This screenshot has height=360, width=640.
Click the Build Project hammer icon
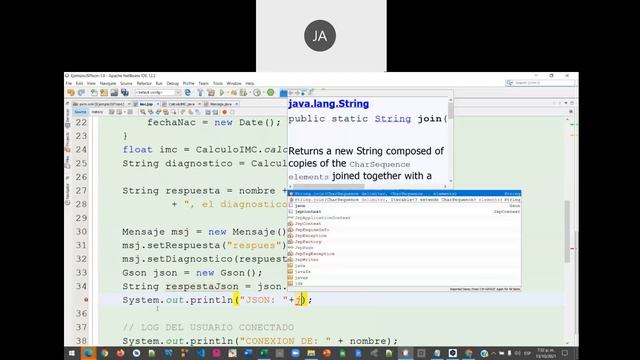click(200, 93)
